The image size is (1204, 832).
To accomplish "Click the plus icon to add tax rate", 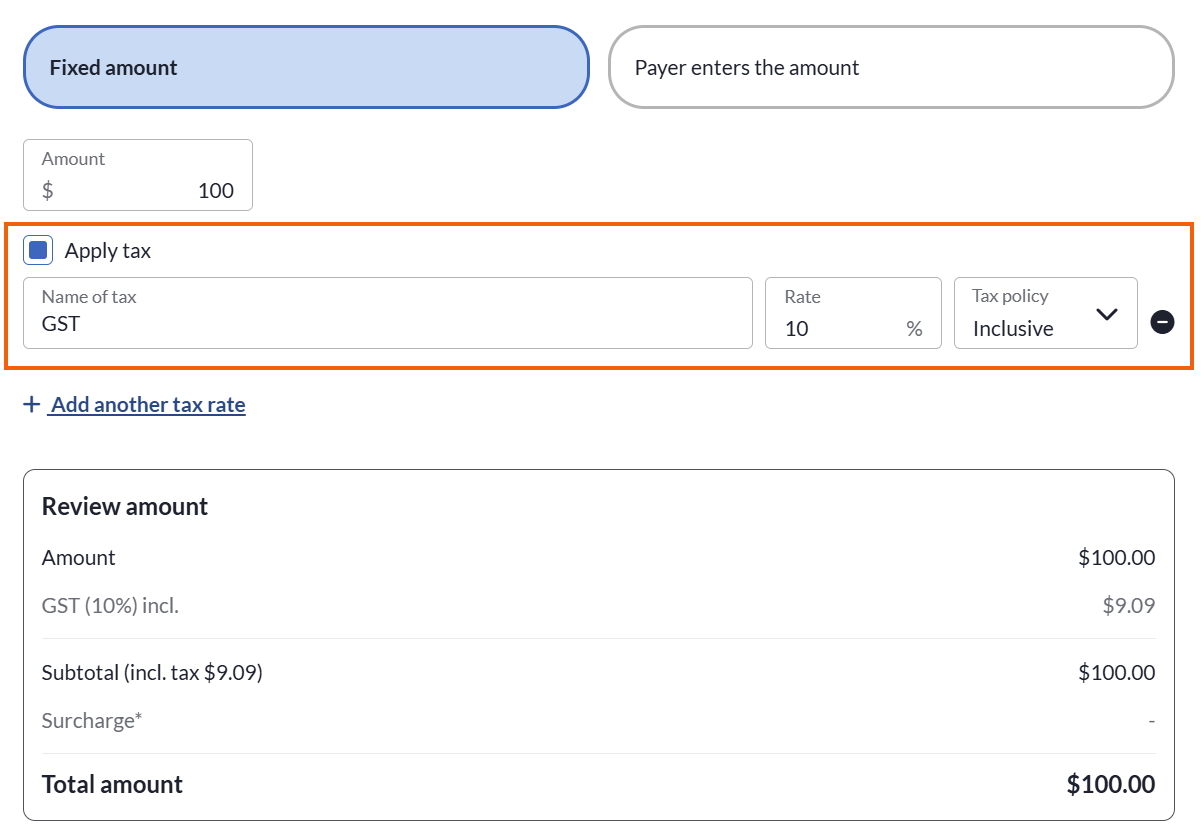I will click(32, 404).
